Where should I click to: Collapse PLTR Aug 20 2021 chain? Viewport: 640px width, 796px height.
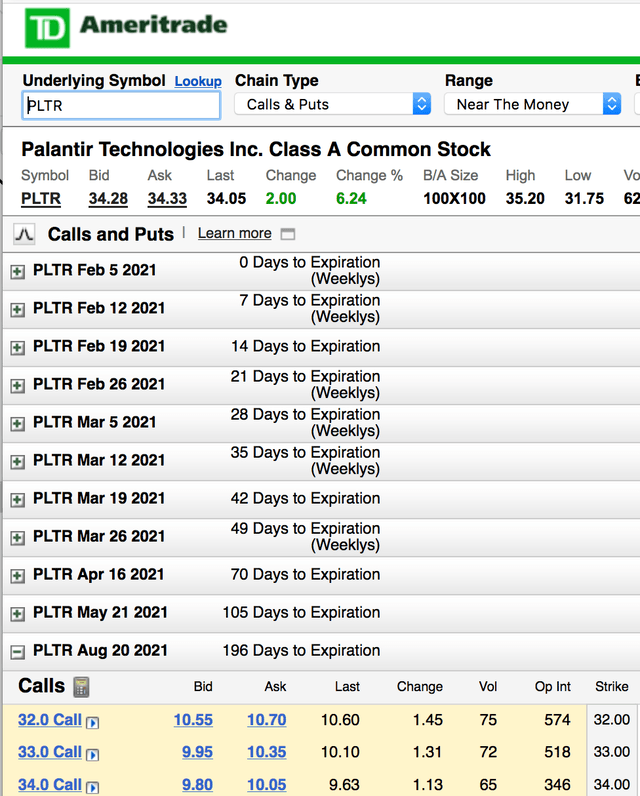click(x=17, y=652)
